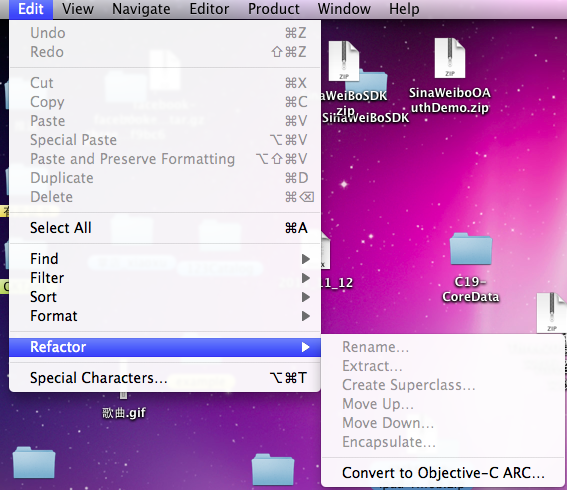This screenshot has width=567, height=490.
Task: Click the disabled Extract… refactor item
Action: [443, 366]
